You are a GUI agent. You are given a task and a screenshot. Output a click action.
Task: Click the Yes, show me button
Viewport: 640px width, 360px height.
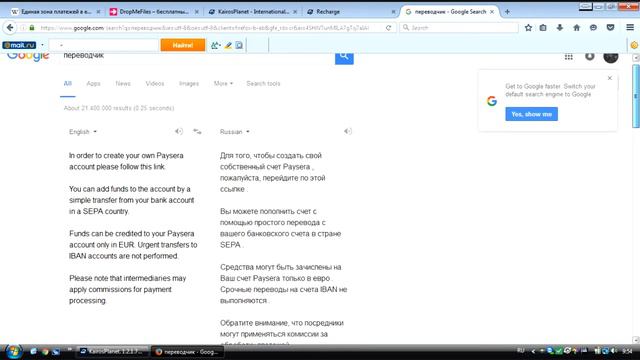(531, 114)
